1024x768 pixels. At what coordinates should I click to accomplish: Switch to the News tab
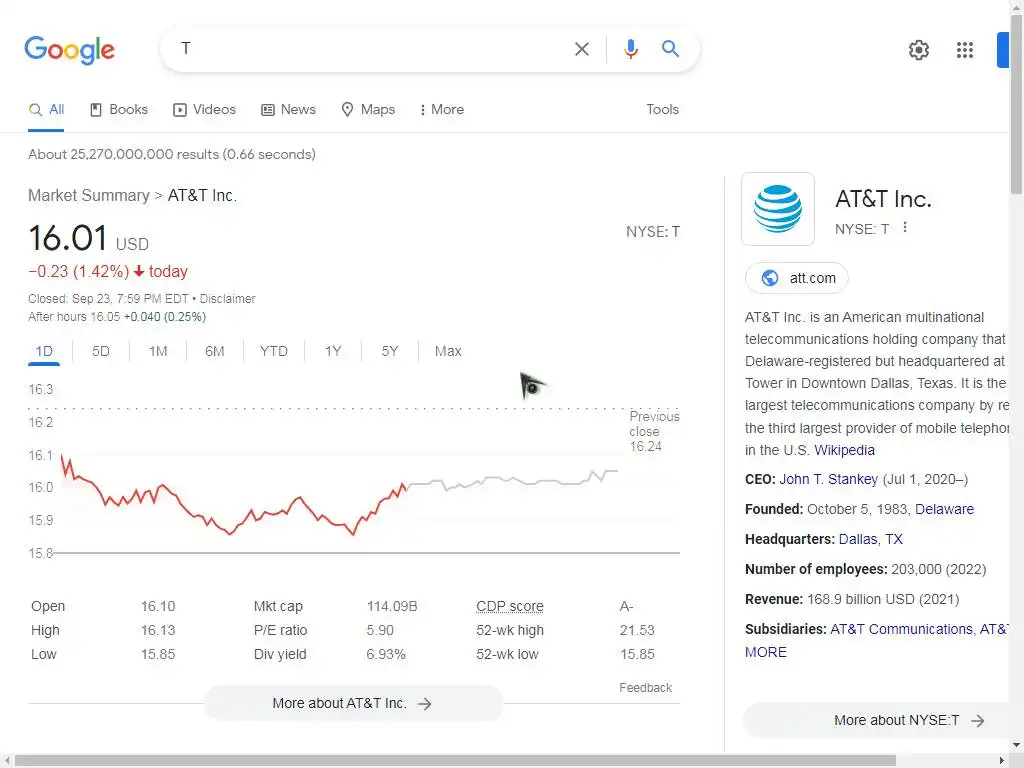(x=288, y=110)
